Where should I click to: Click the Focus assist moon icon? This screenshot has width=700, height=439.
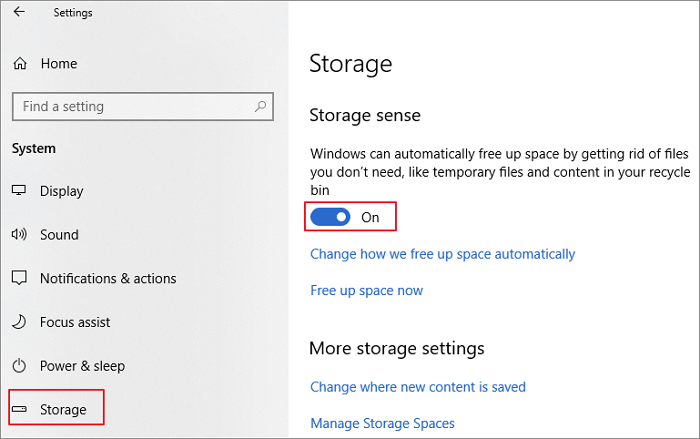20,322
